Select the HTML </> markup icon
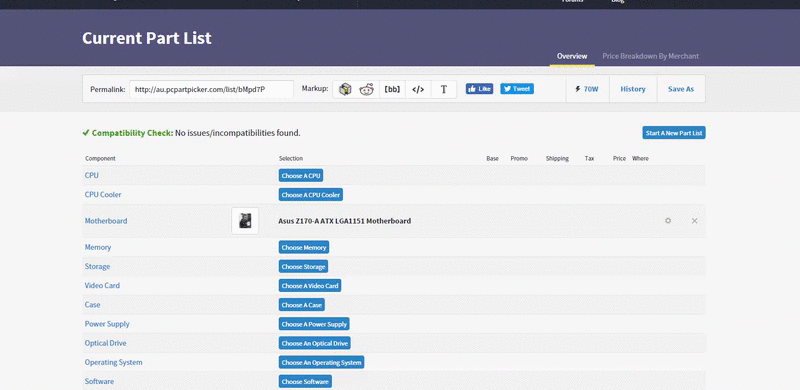Screen dimensions: 800x390 click(418, 89)
